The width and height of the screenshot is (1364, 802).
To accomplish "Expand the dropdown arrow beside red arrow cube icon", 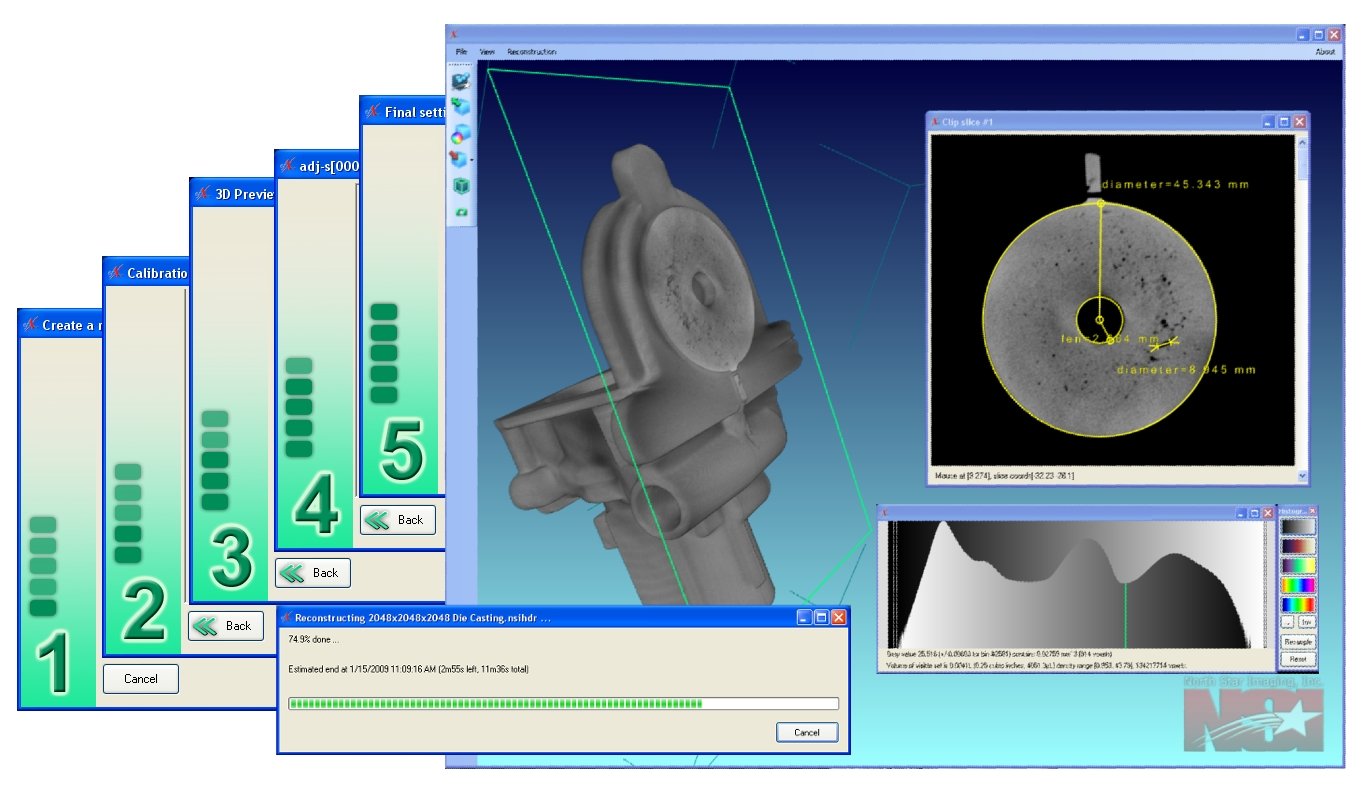I will pyautogui.click(x=472, y=159).
